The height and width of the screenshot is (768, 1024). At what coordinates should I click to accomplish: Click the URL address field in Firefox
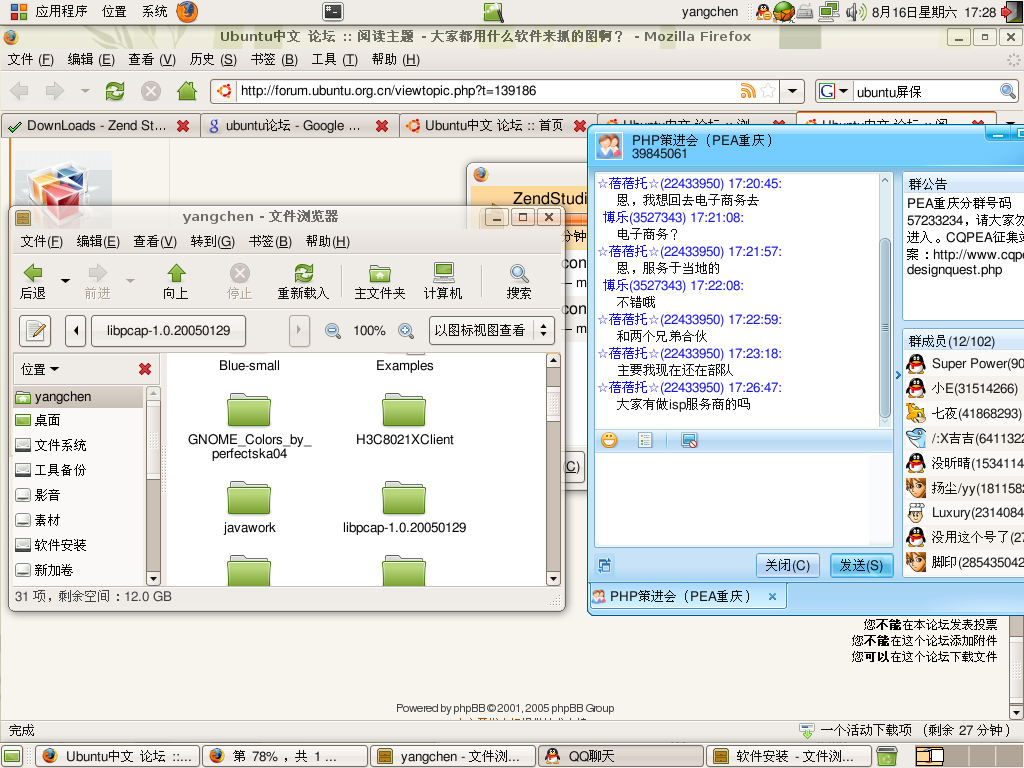(487, 91)
